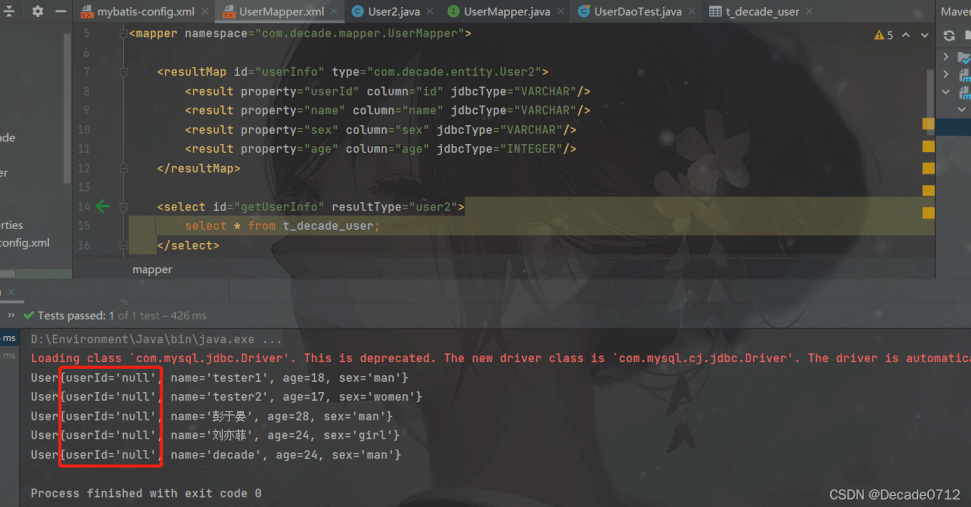Click the collapse-all icon in project panel
The width and height of the screenshot is (971, 507).
[10, 11]
